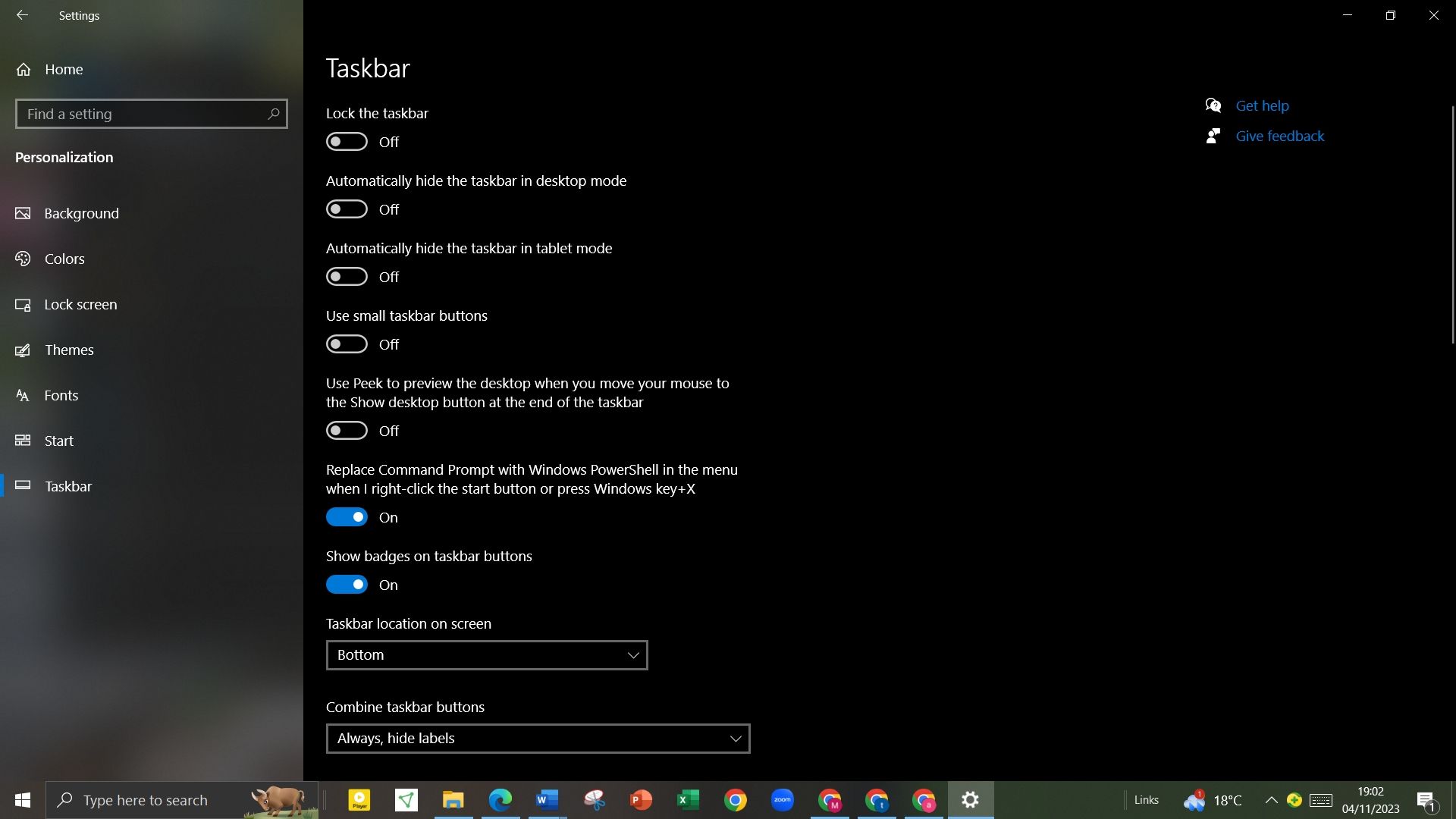Open the Combine taskbar buttons dropdown
Image resolution: width=1456 pixels, height=819 pixels.
tap(537, 738)
